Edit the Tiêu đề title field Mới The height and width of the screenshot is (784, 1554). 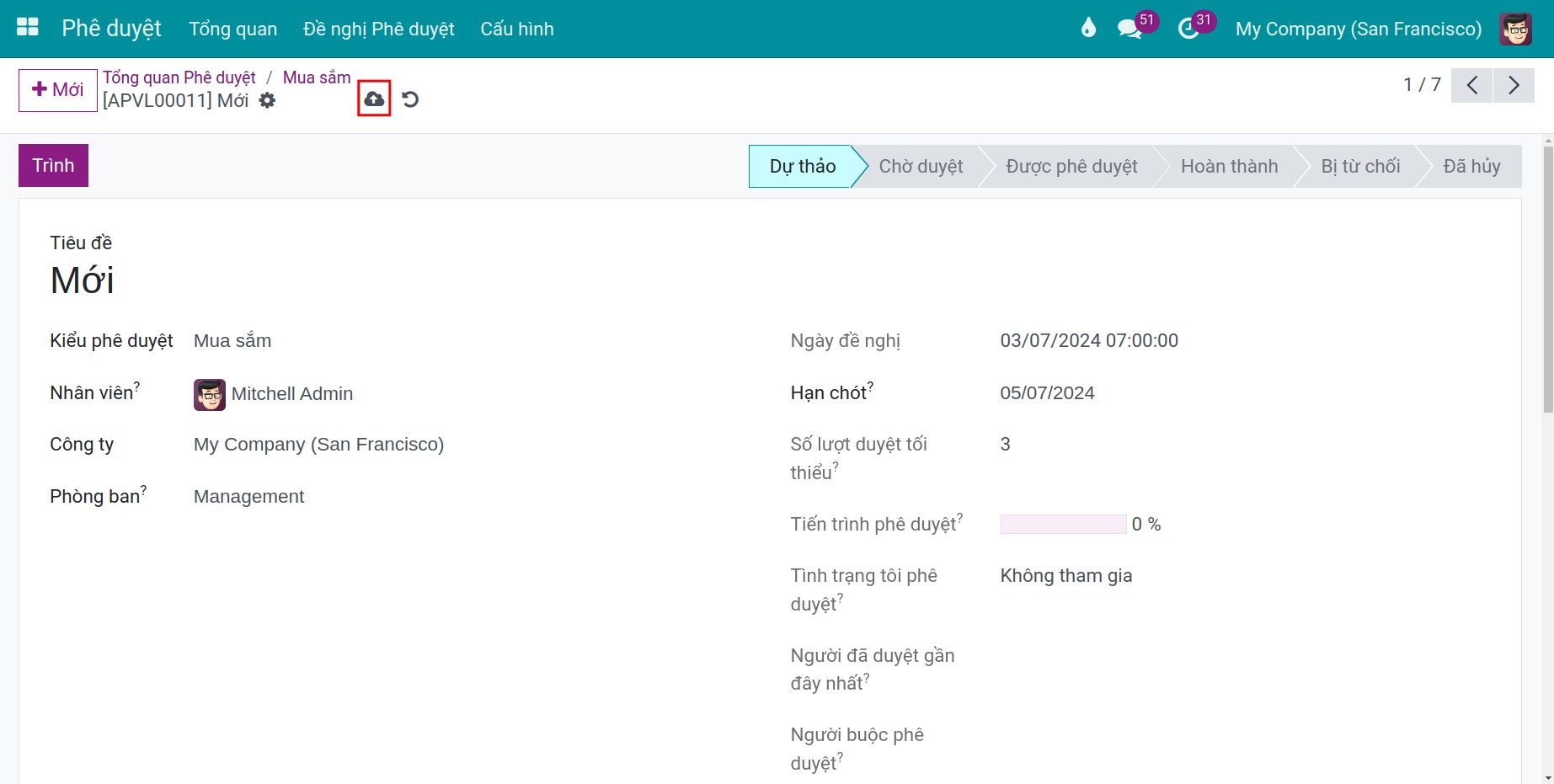point(82,280)
